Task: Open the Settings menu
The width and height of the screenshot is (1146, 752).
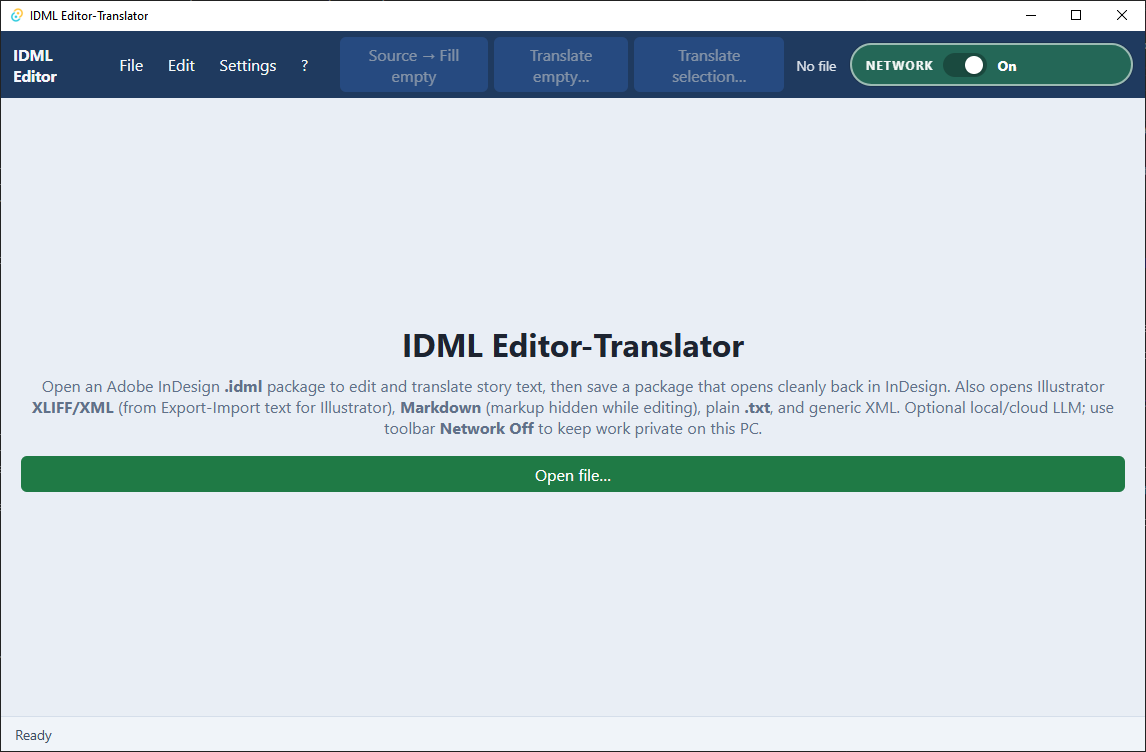Action: click(248, 66)
